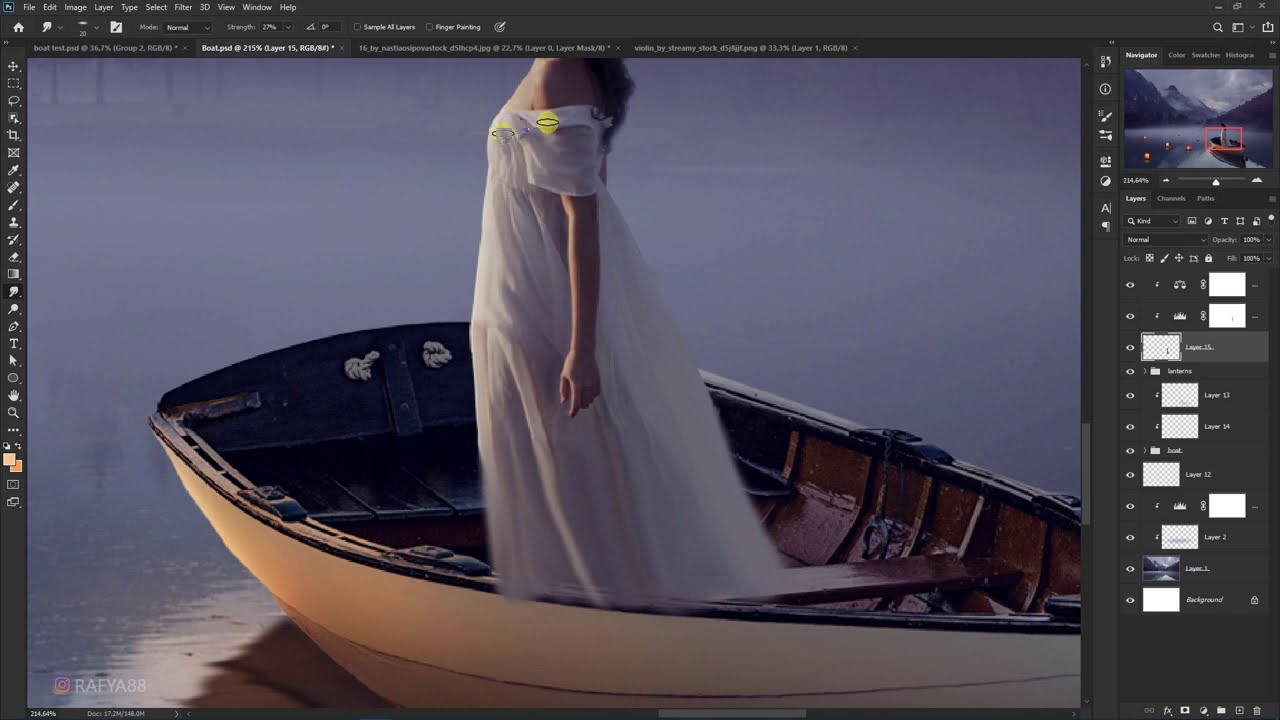The height and width of the screenshot is (720, 1280).
Task: Select the Rectangular Marquee tool
Action: (x=13, y=83)
